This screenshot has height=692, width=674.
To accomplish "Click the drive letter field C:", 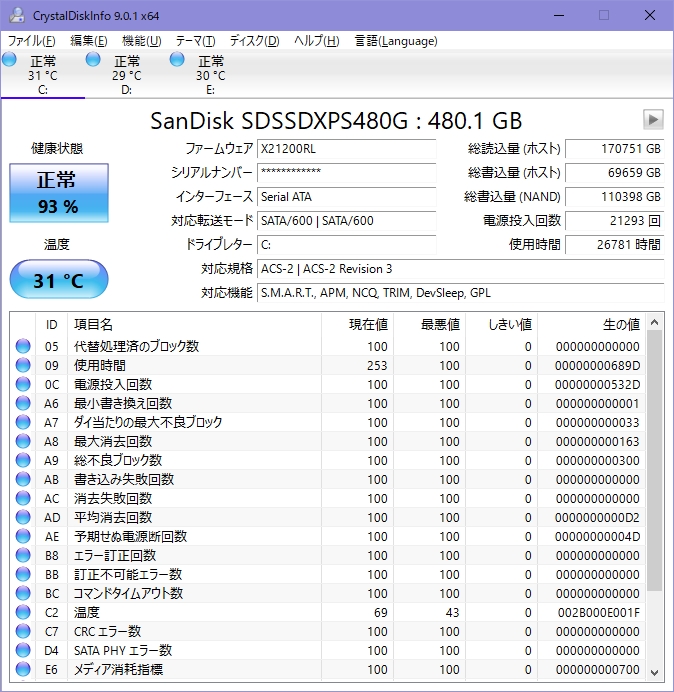I will (346, 244).
